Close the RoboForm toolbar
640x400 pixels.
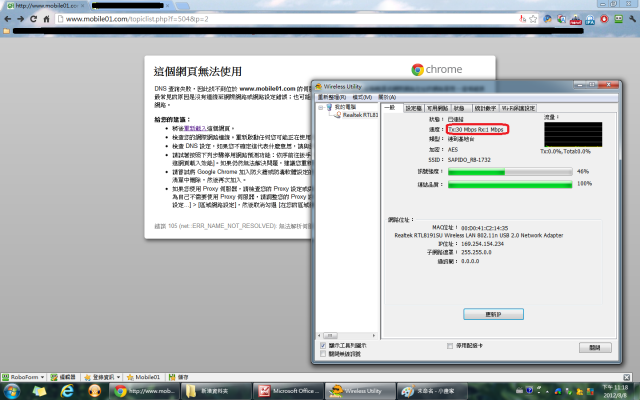[x=627, y=377]
